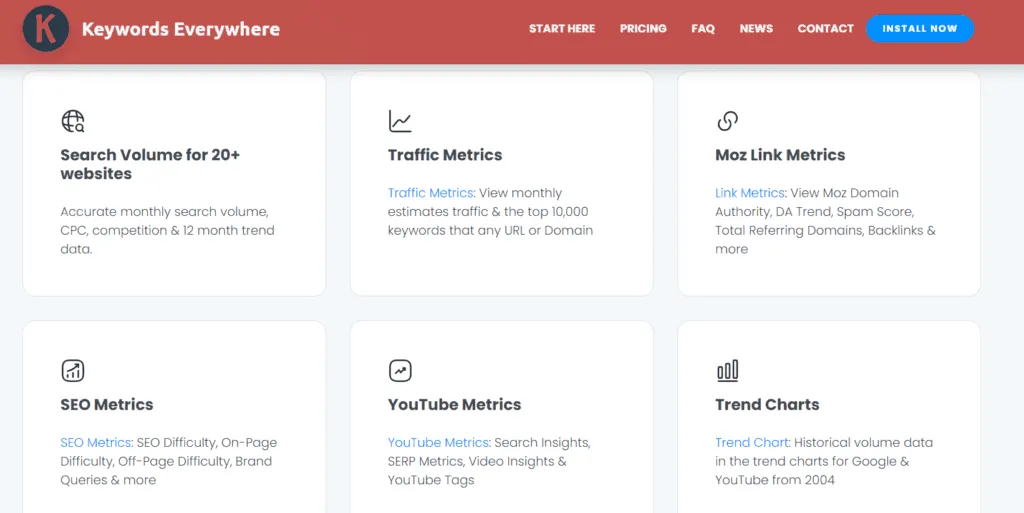The image size is (1024, 513).
Task: Click the globe search icon
Action: click(73, 121)
